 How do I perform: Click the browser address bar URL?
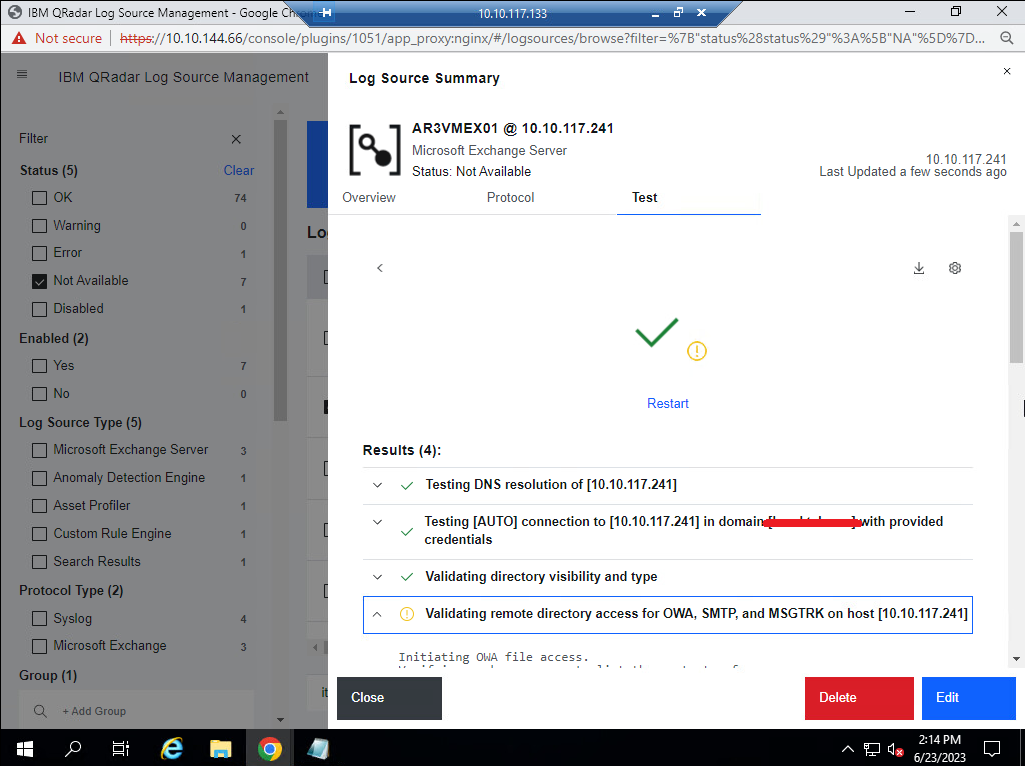click(x=552, y=38)
